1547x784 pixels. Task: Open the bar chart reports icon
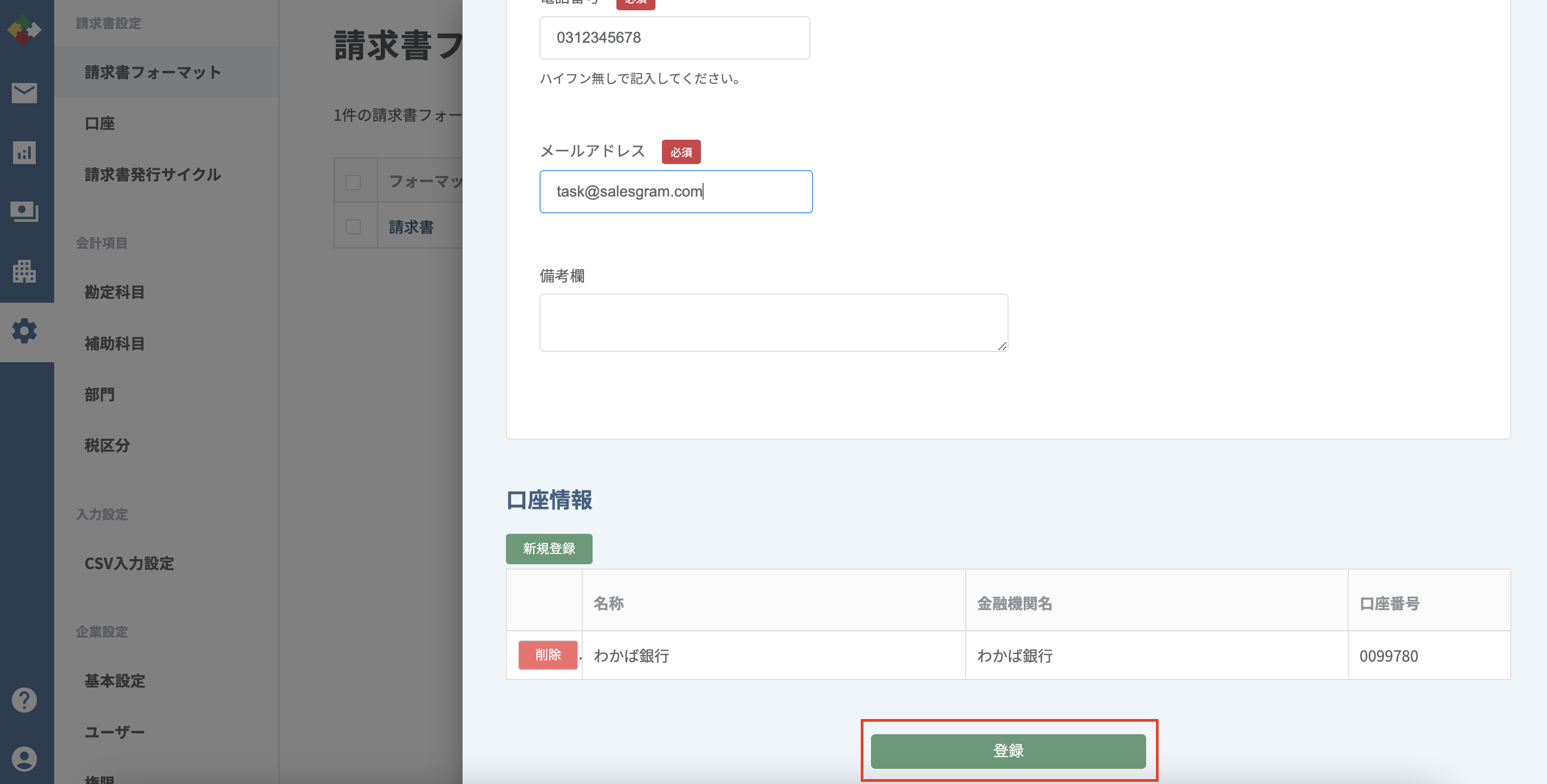pos(24,153)
